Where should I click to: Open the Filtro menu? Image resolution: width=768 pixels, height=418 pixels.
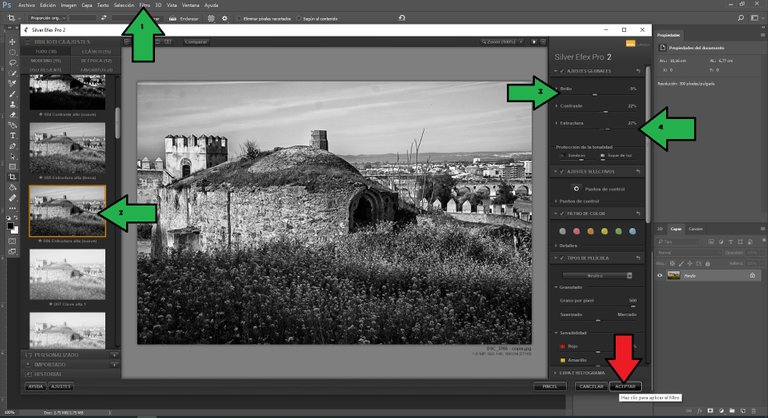tap(144, 5)
